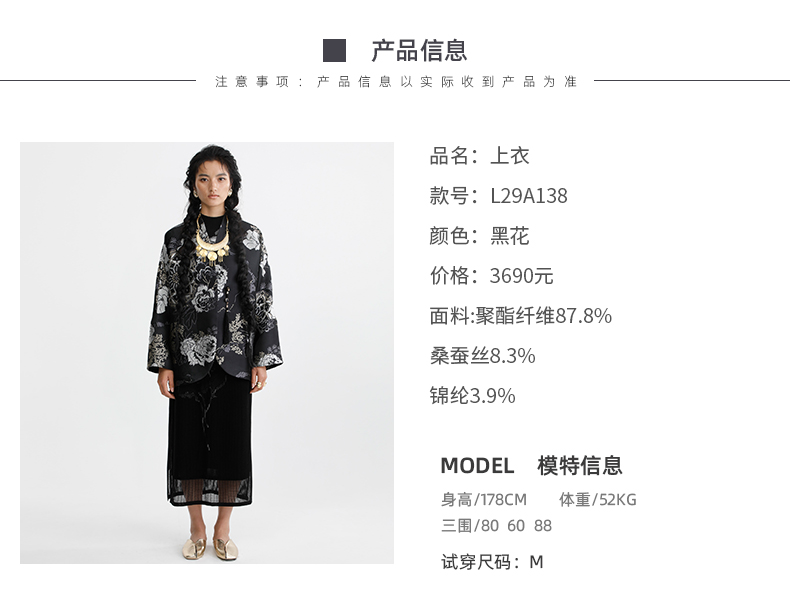Image resolution: width=790 pixels, height=613 pixels.
Task: Select the height info 身高/178CM
Action: pos(484,500)
